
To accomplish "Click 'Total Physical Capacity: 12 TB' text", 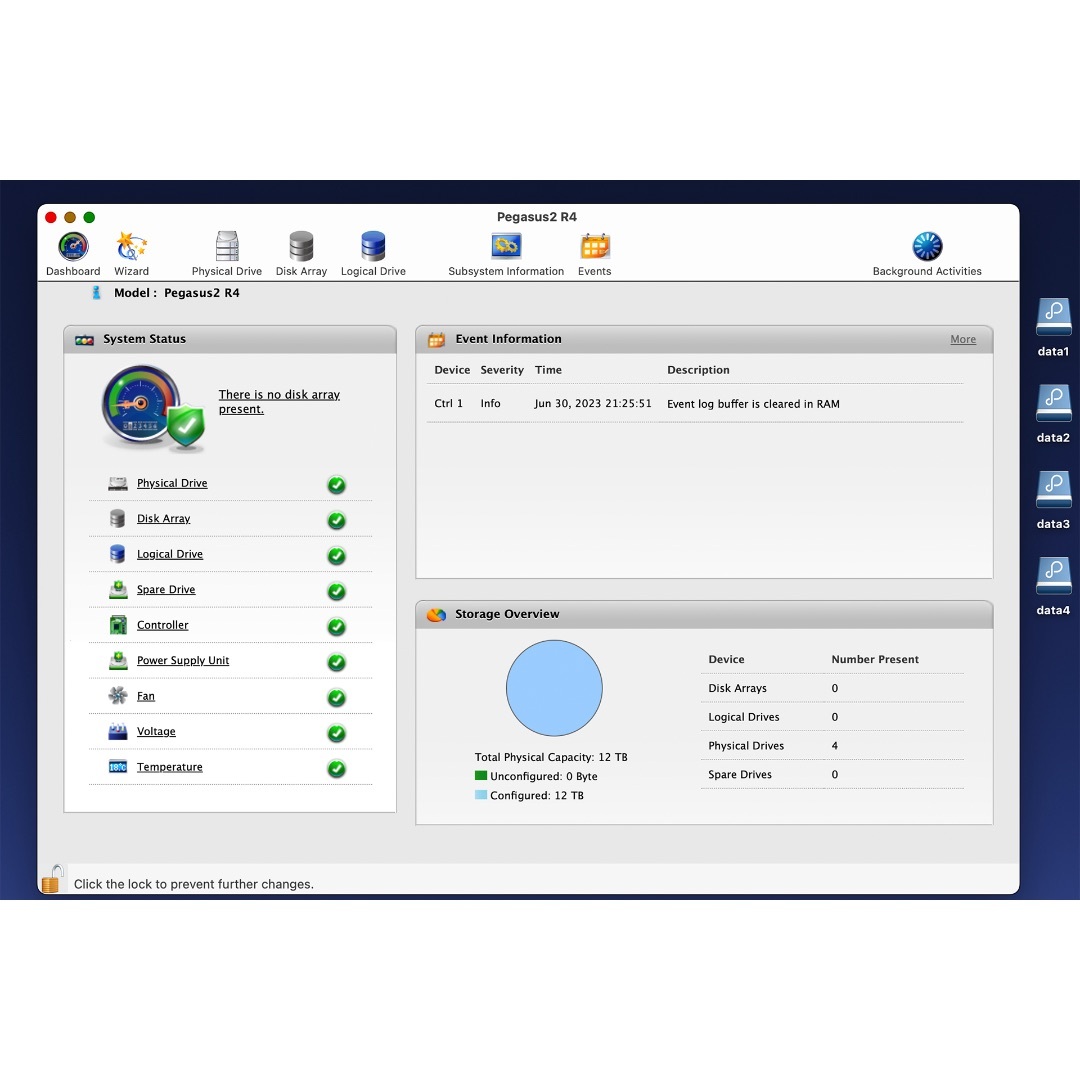I will coord(551,757).
